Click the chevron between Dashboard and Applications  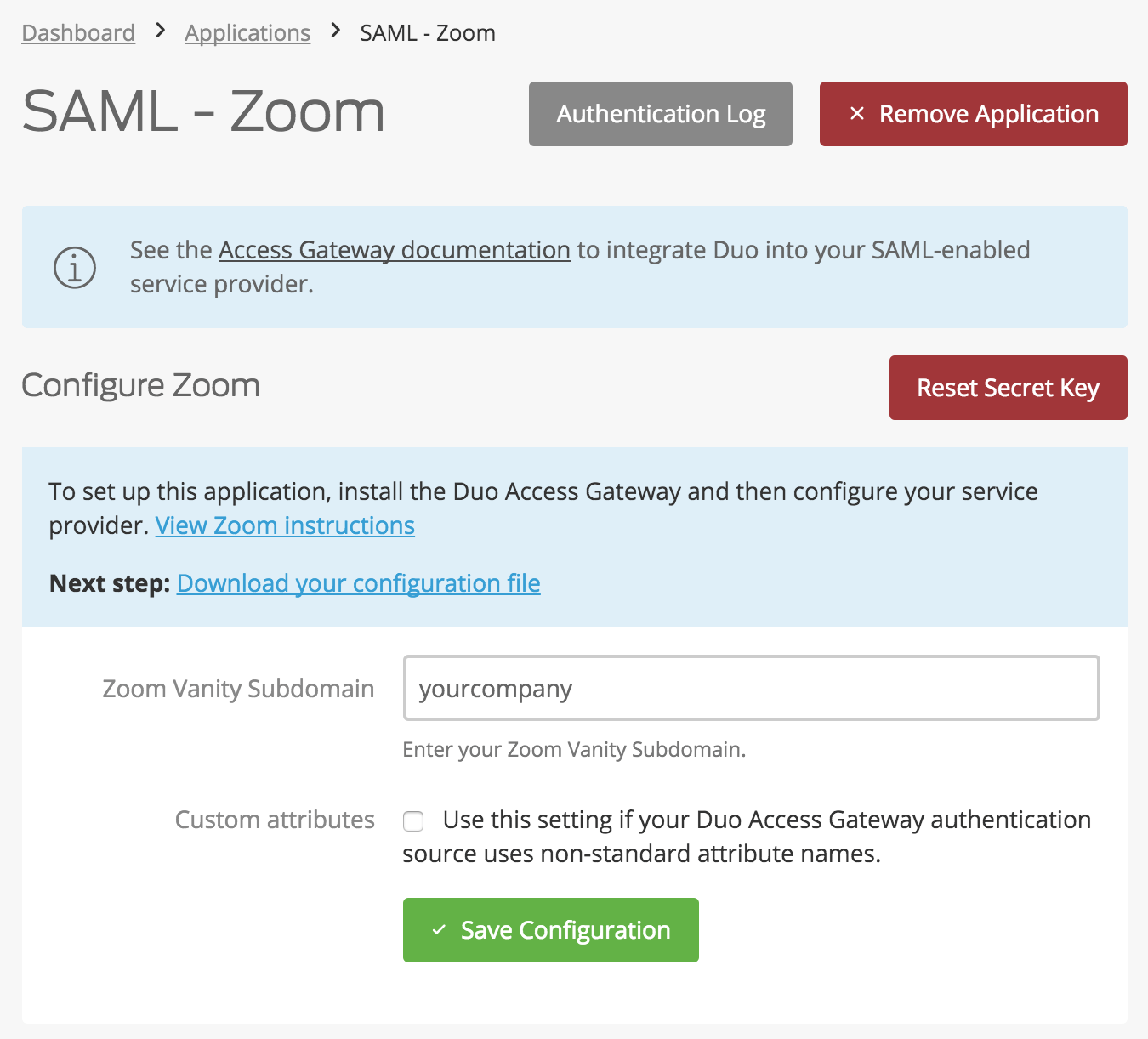click(x=159, y=31)
